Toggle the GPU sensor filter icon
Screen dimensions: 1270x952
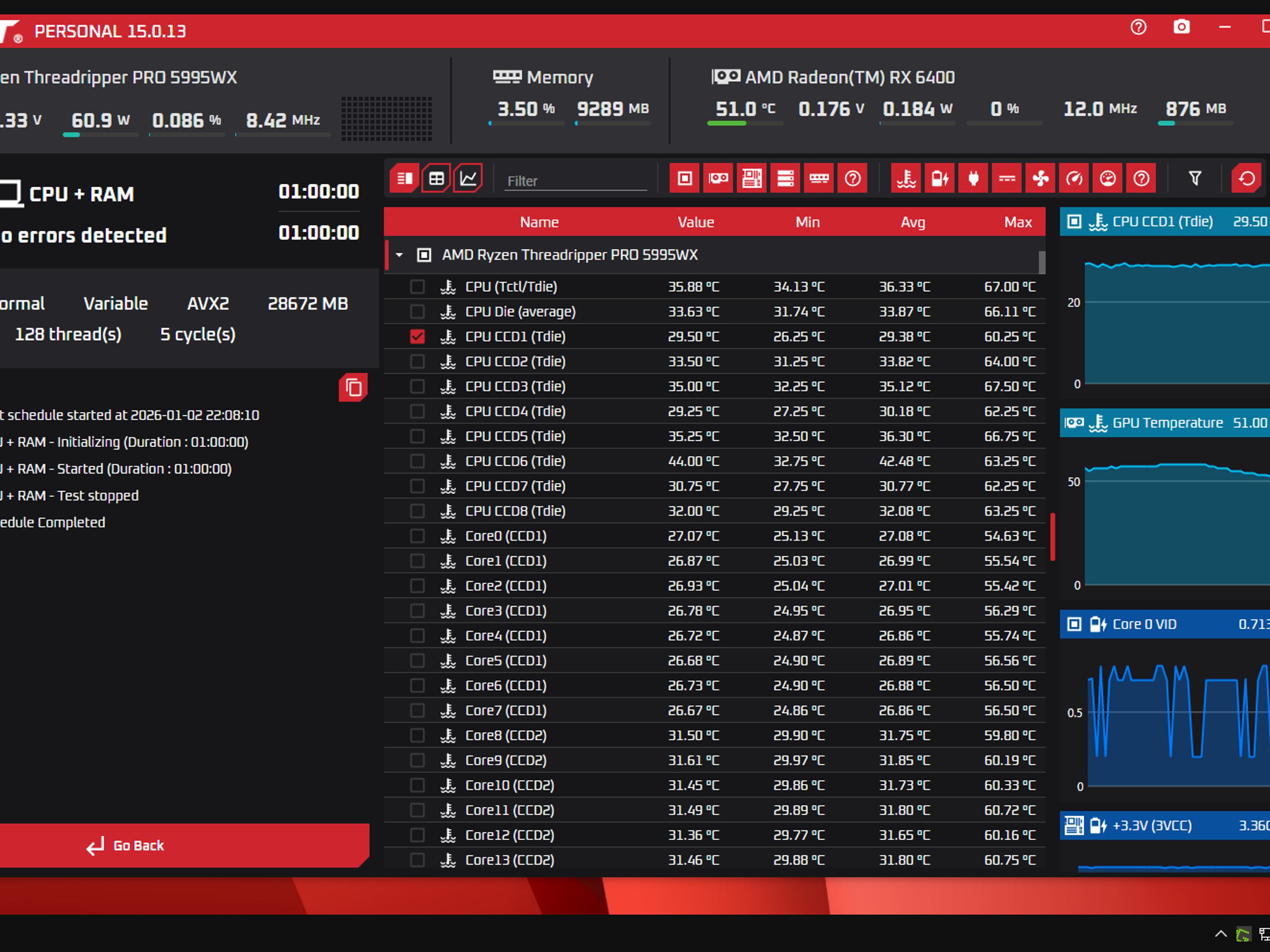718,178
